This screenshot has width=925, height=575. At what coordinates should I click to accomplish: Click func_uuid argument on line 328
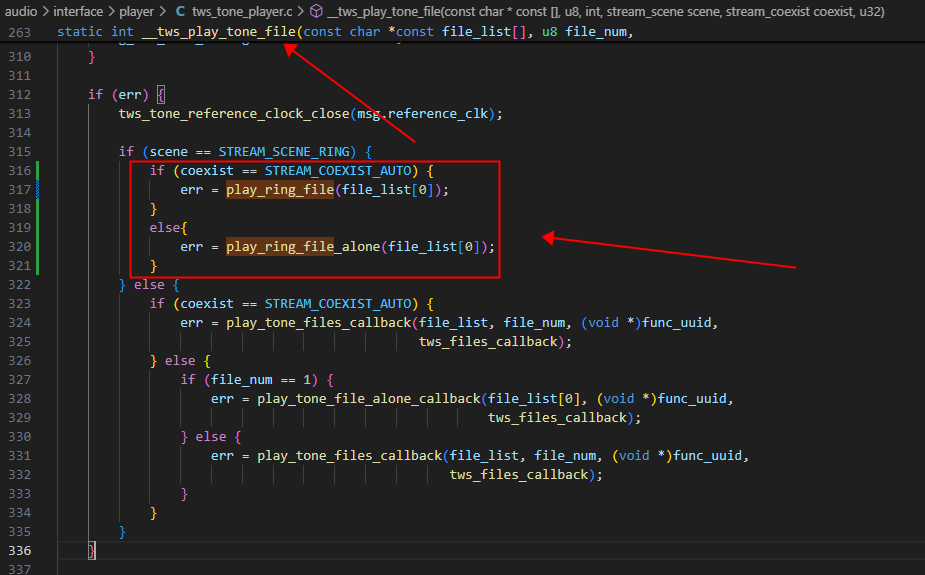692,399
